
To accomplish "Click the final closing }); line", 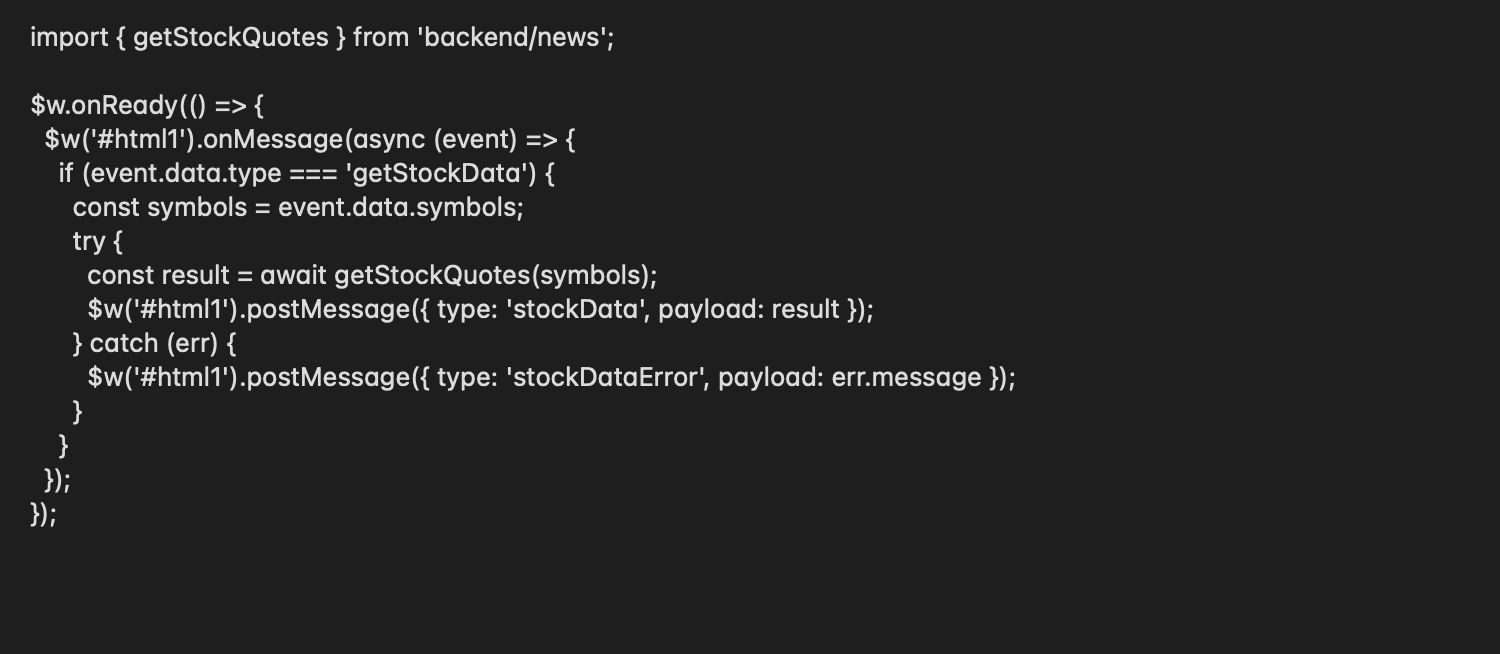I will (x=44, y=514).
